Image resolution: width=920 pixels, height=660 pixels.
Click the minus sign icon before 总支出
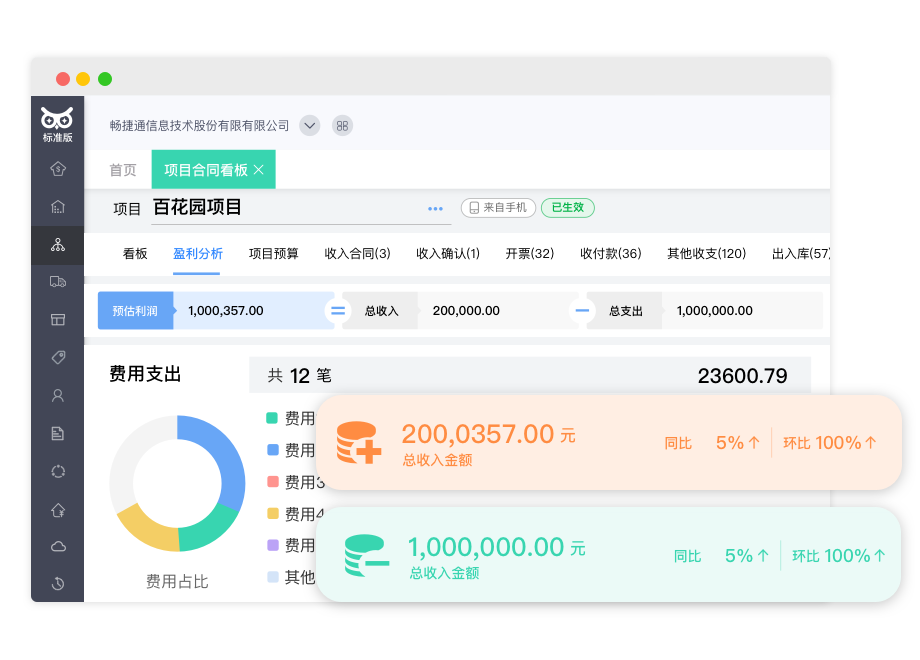[582, 311]
